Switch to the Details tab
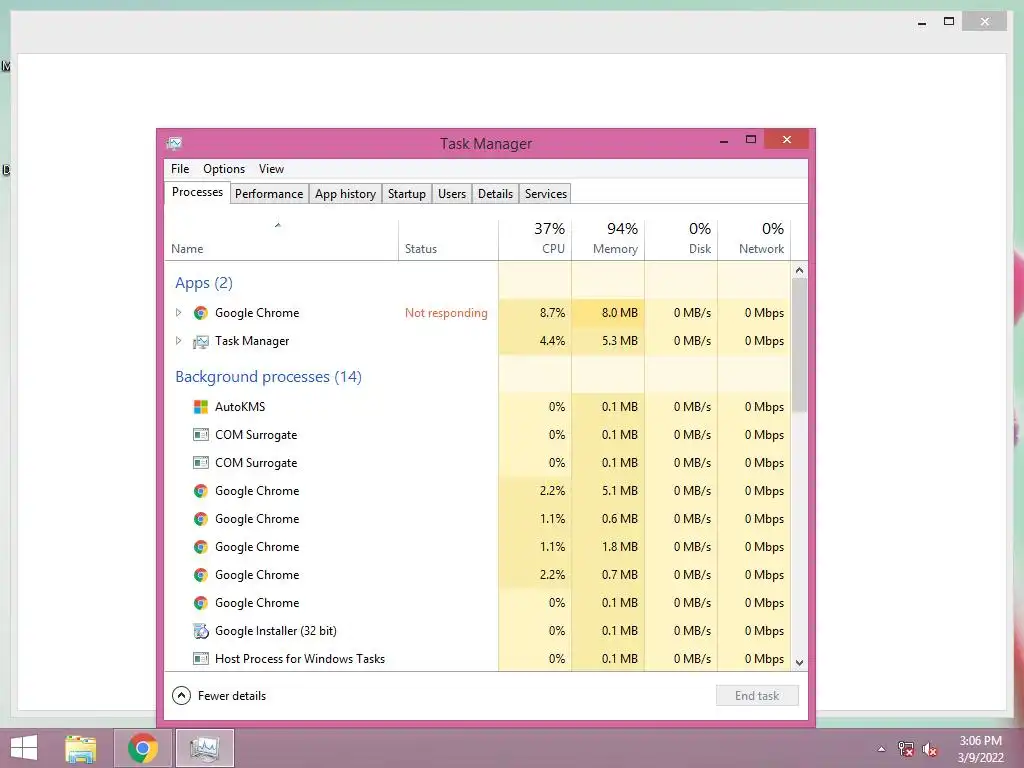This screenshot has width=1024, height=768. click(495, 194)
